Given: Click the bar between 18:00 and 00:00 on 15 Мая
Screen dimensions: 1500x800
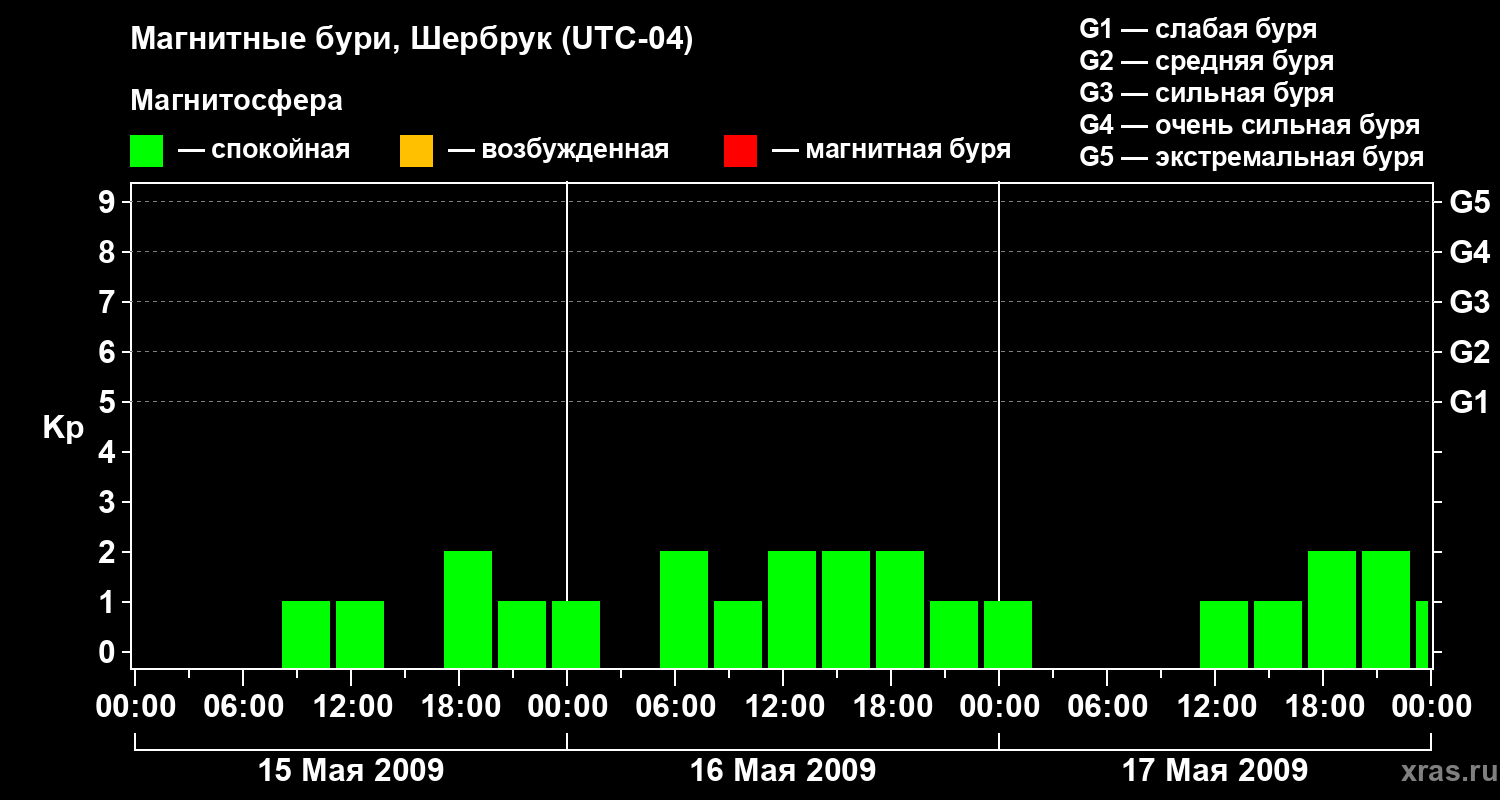Looking at the screenshot, I should coord(522,634).
